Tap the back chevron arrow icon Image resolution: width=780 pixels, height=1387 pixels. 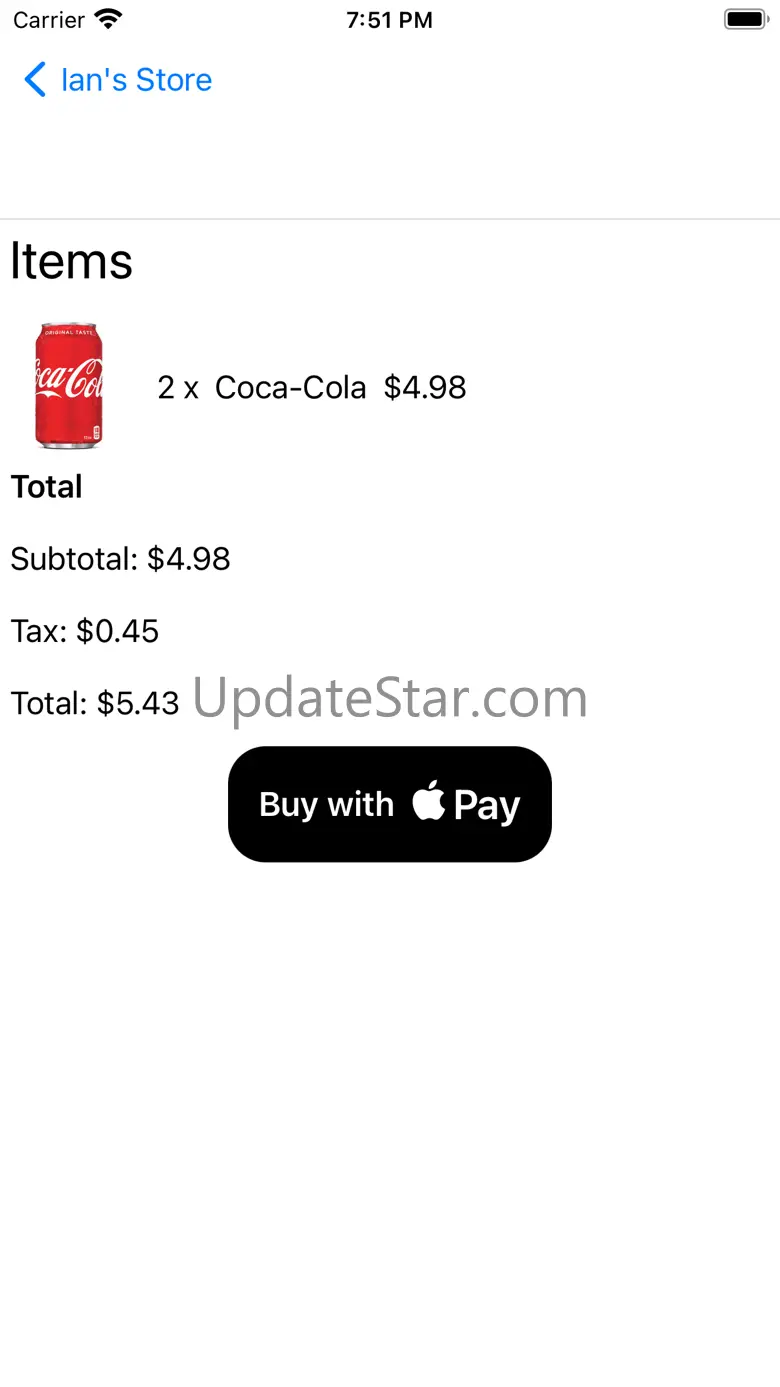[35, 80]
